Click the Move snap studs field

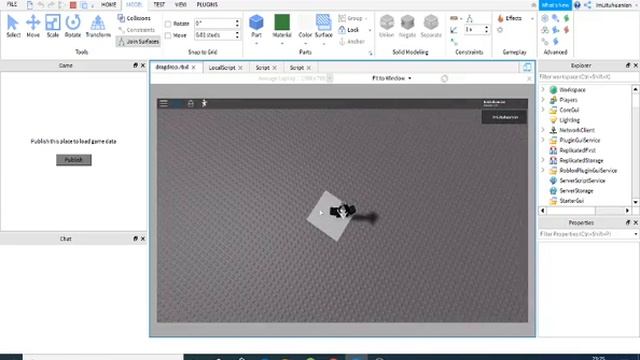tap(214, 36)
